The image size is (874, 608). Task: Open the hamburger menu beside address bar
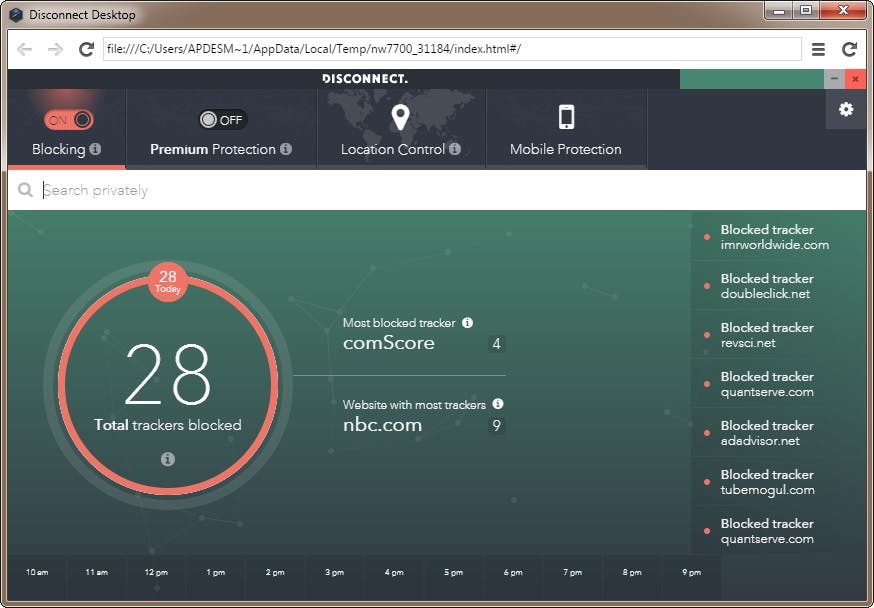point(818,49)
